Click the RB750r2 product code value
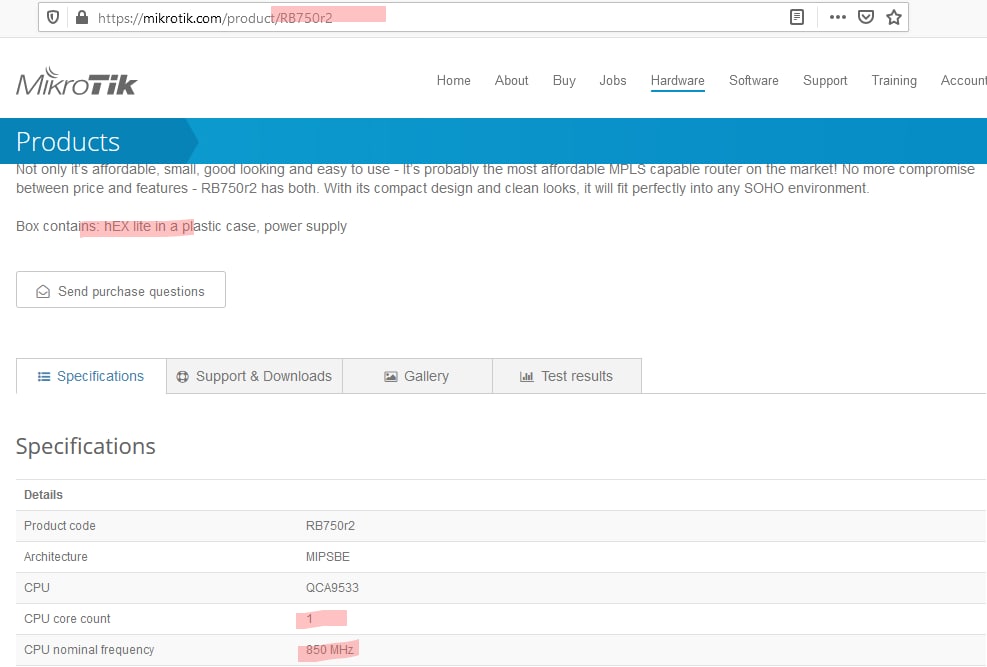 pos(330,525)
